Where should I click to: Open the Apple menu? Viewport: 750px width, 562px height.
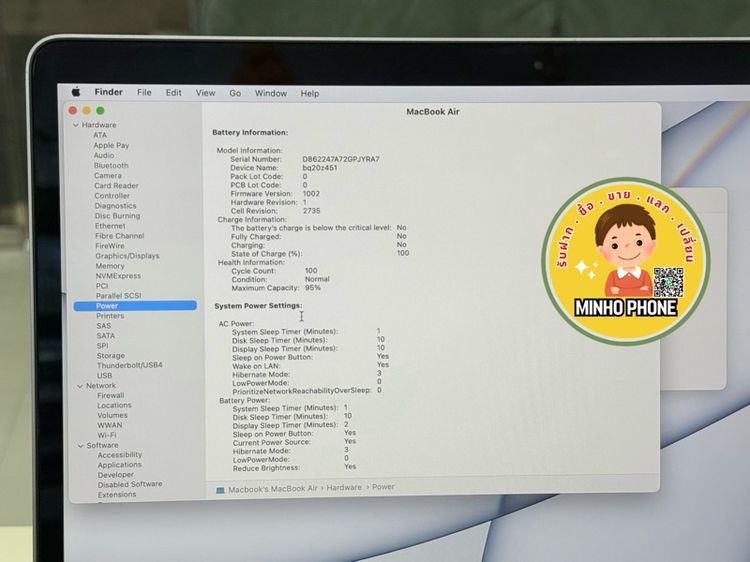pyautogui.click(x=76, y=91)
